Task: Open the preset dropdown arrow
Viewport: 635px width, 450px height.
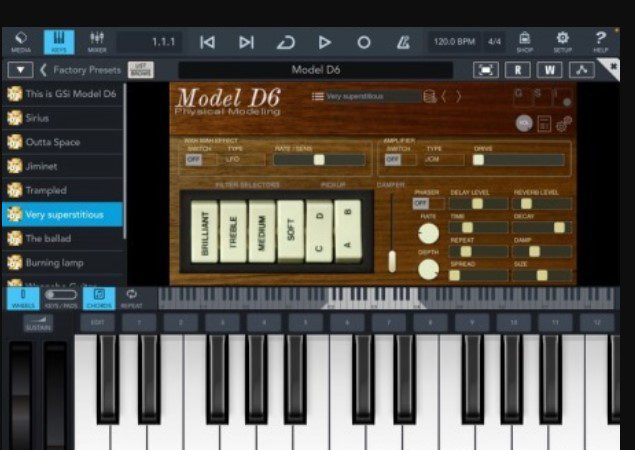Action: click(x=20, y=70)
